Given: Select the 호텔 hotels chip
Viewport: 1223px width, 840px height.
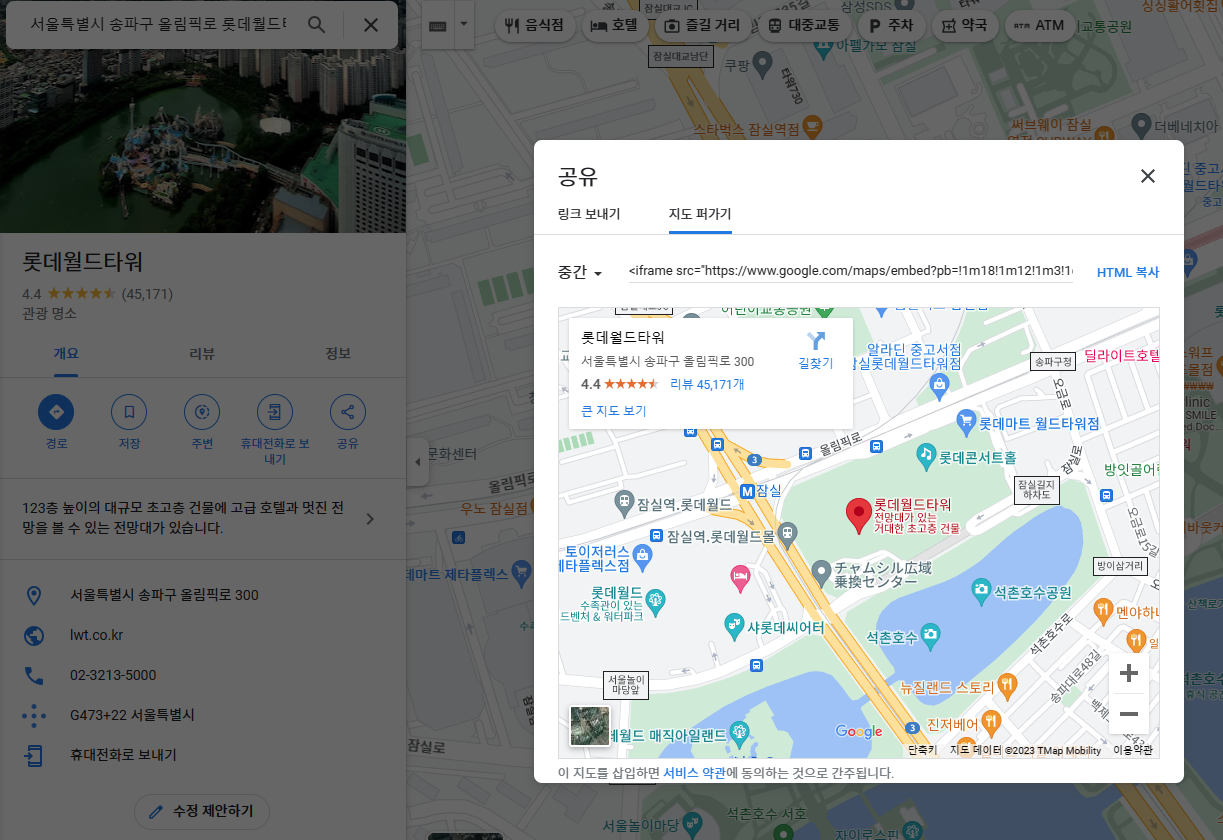Looking at the screenshot, I should 614,26.
